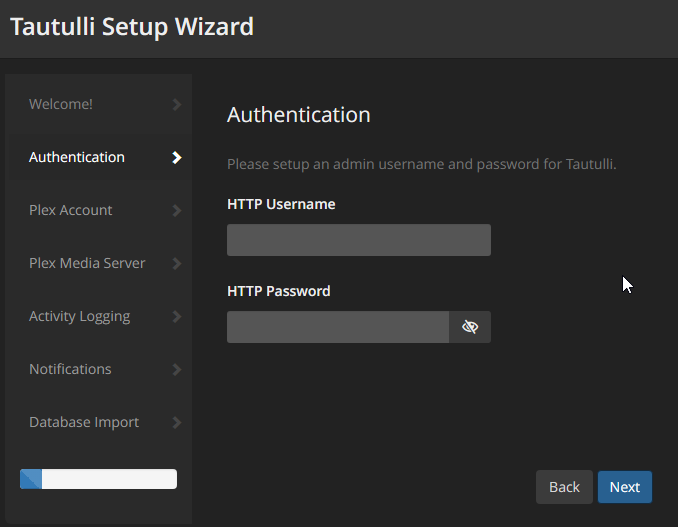
Task: Open the Plex Media Server step
Action: pos(87,263)
